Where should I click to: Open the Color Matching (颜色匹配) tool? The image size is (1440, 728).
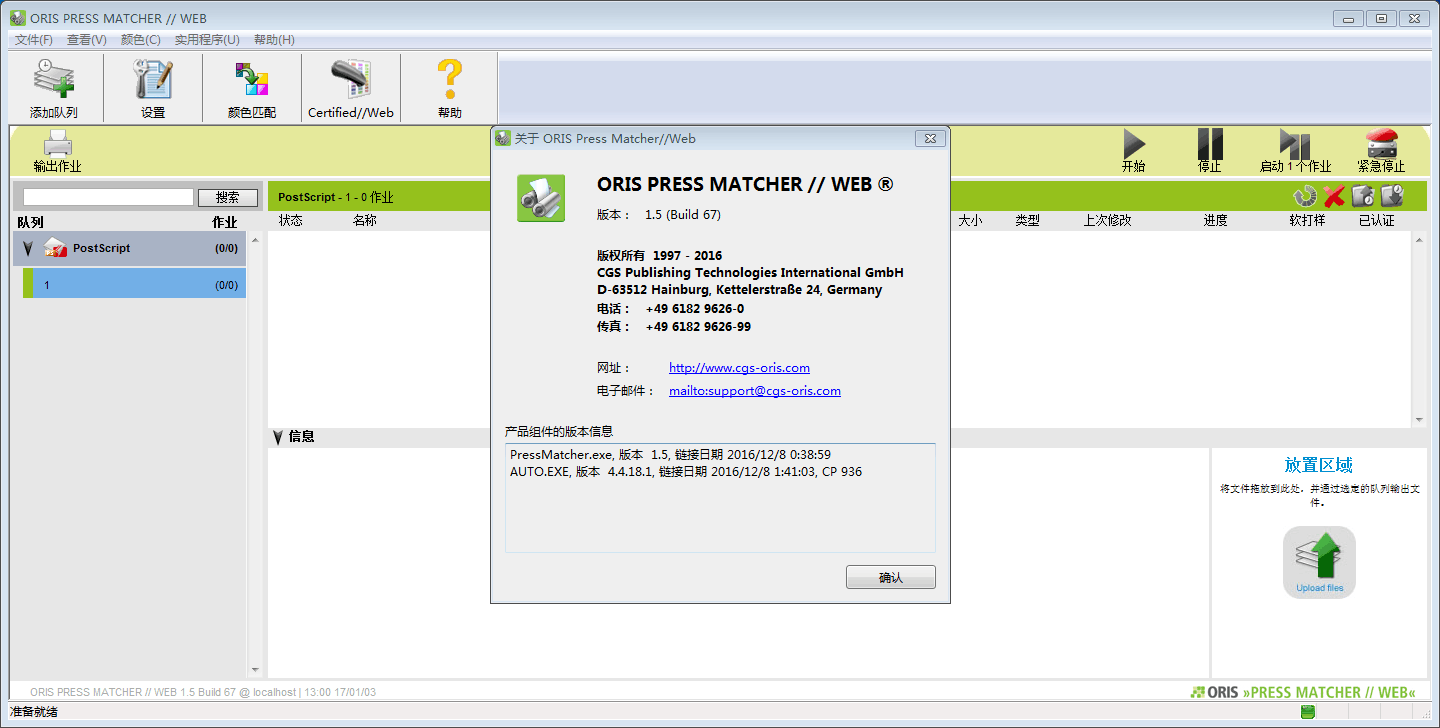(252, 79)
